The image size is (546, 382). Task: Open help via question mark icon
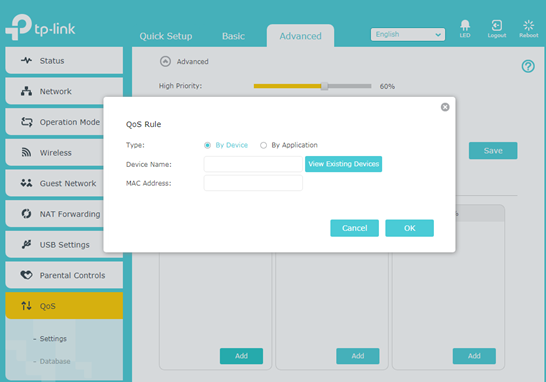tap(528, 66)
